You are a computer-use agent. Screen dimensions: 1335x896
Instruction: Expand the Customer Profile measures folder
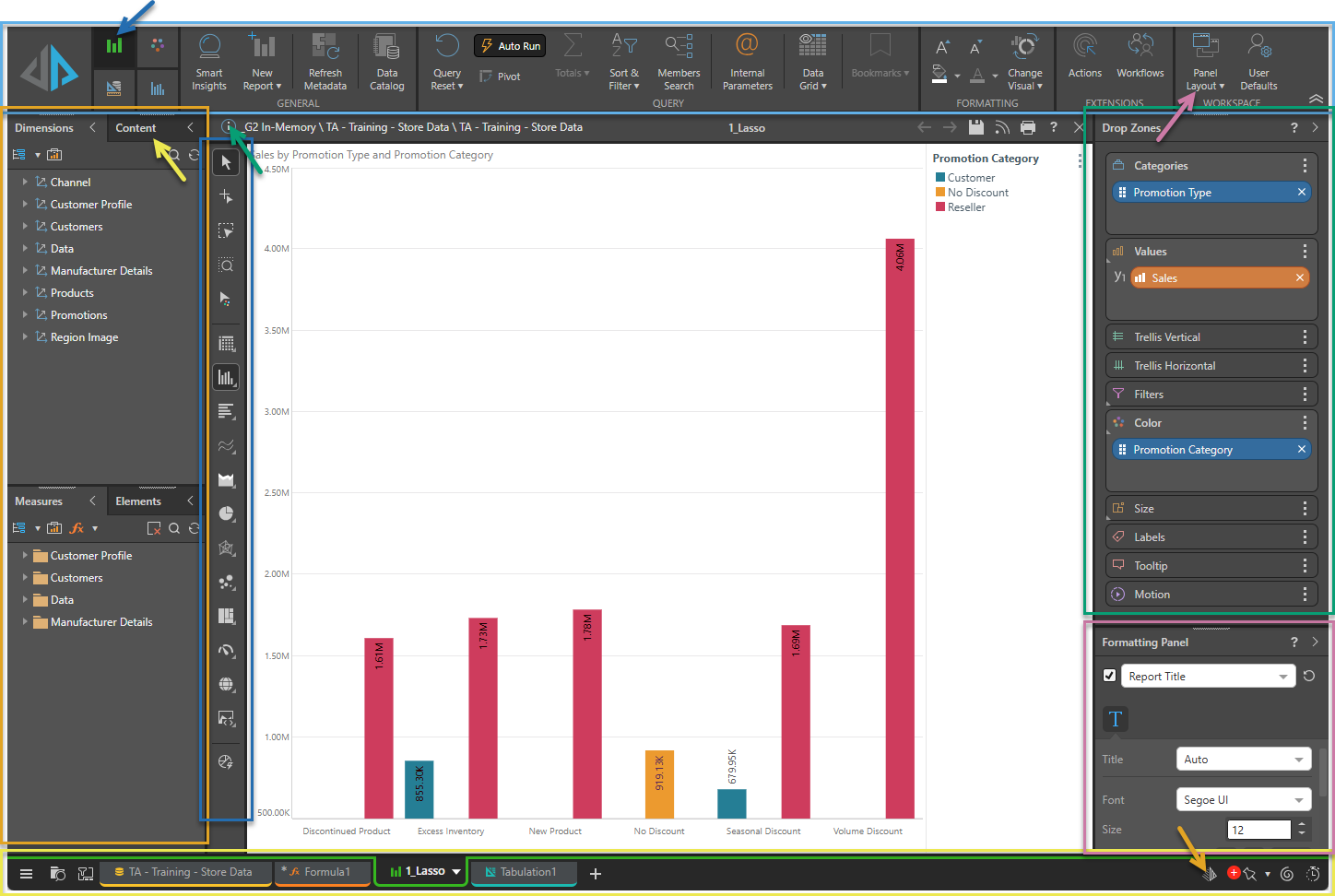(25, 556)
